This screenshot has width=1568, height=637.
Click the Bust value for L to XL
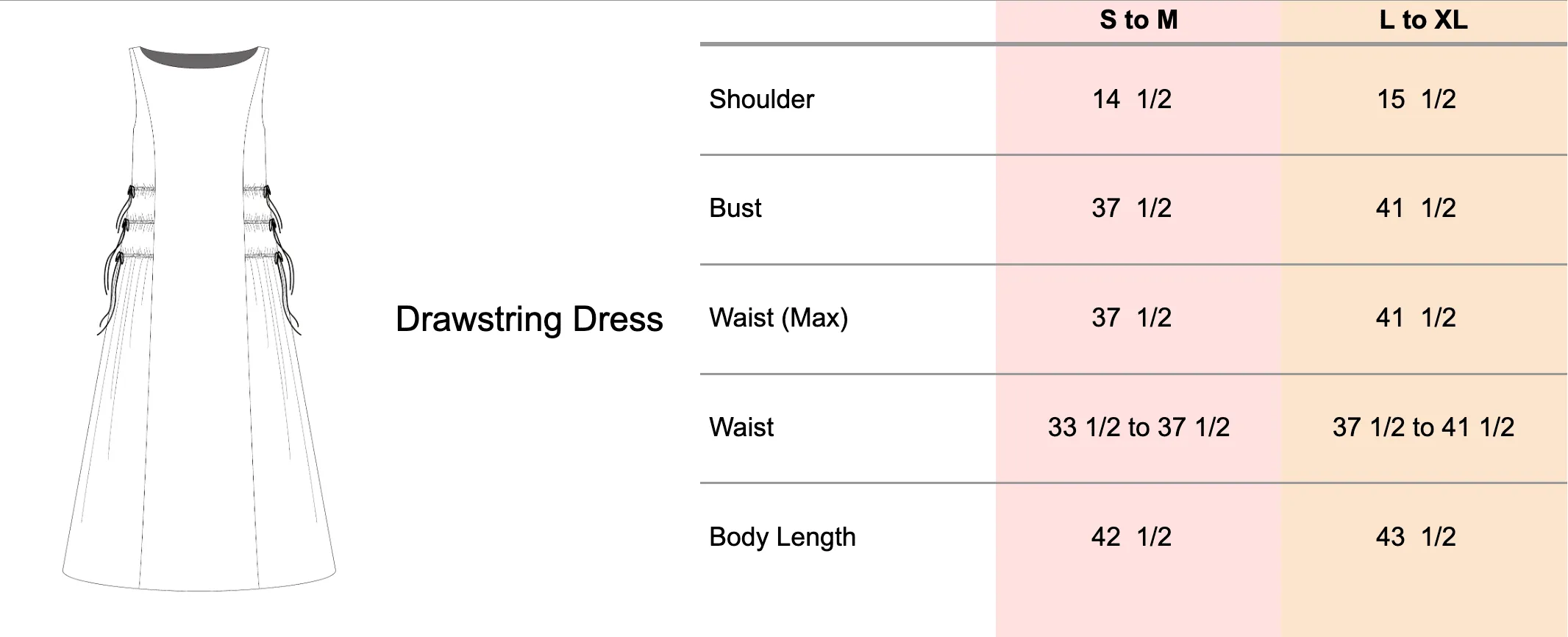pos(1416,208)
